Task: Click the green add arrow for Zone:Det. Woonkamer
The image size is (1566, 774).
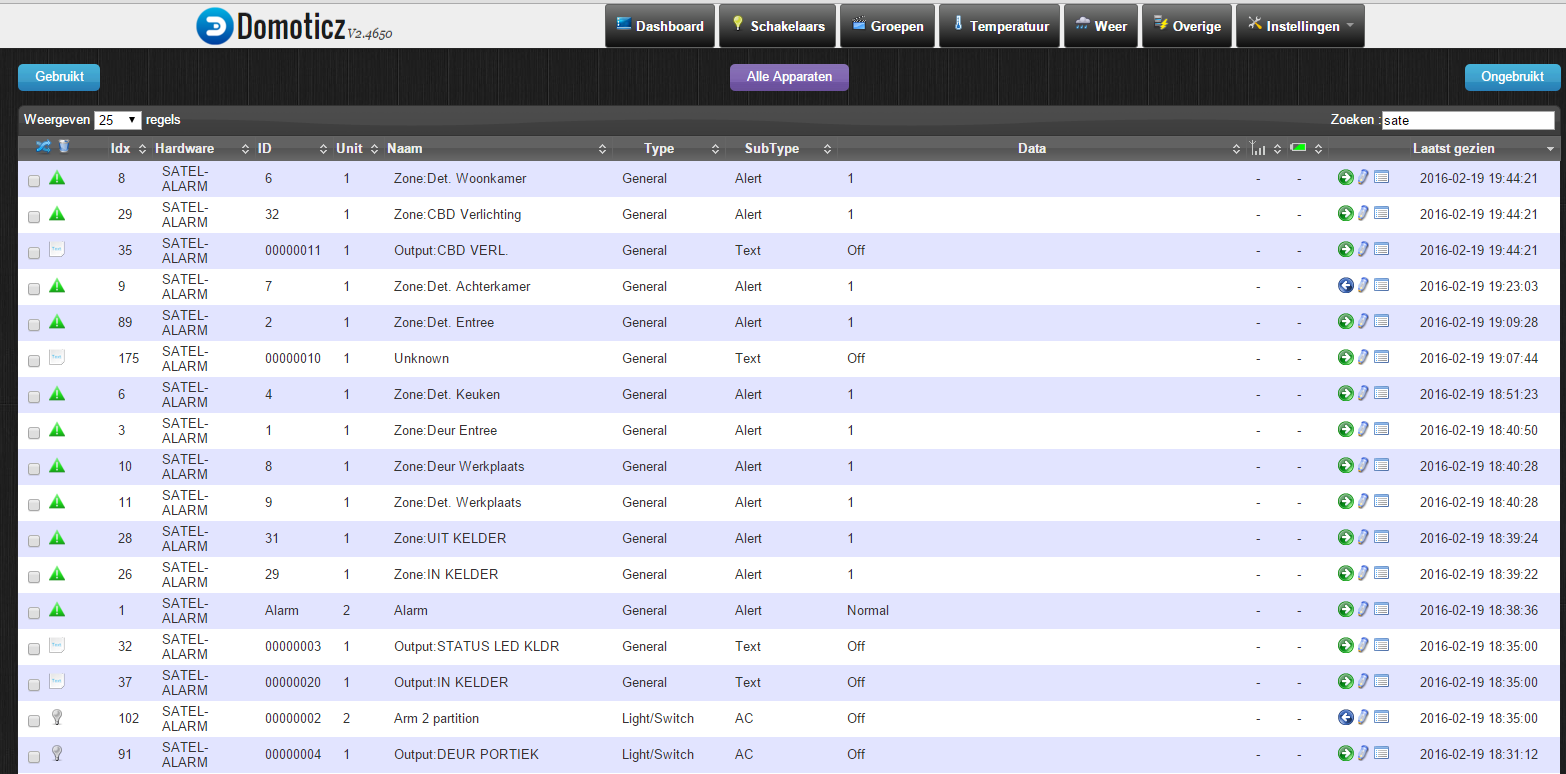Action: 1345,178
